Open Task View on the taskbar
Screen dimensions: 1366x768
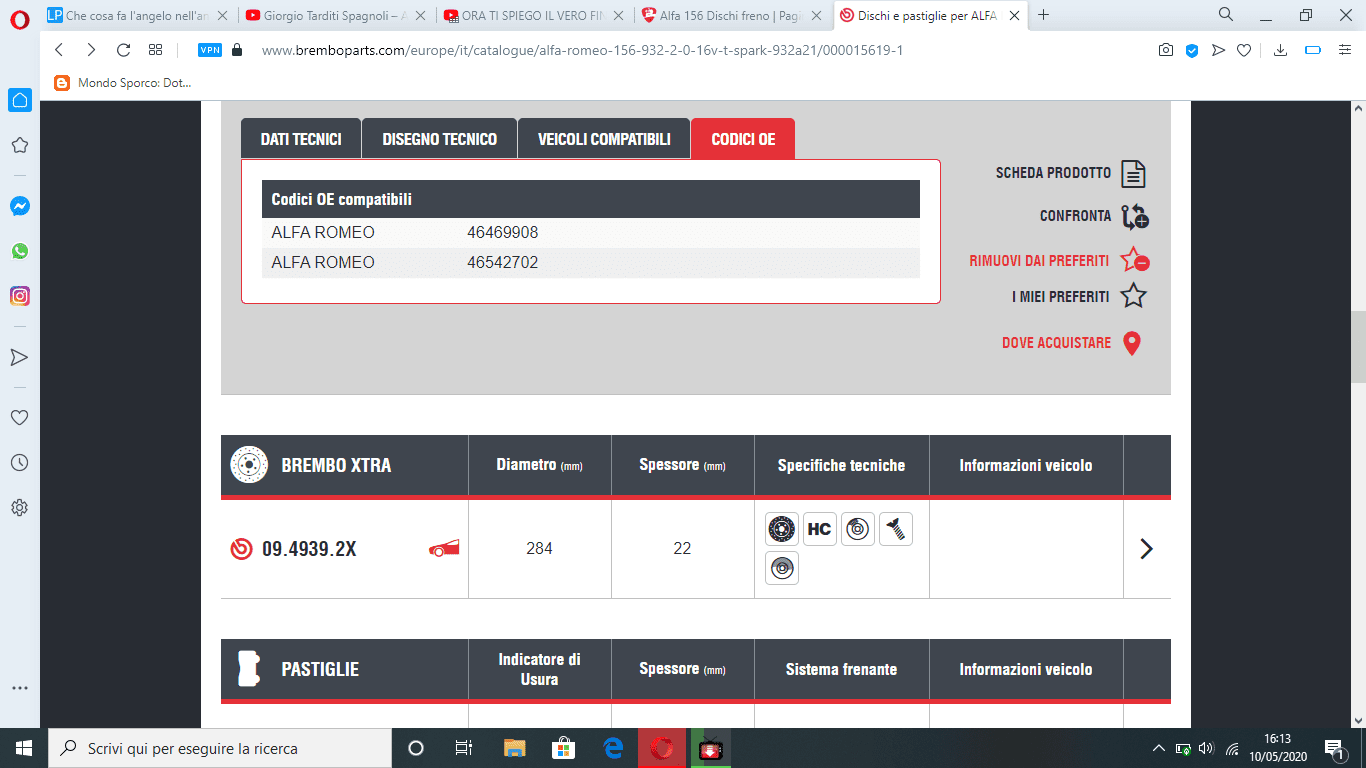coord(464,748)
